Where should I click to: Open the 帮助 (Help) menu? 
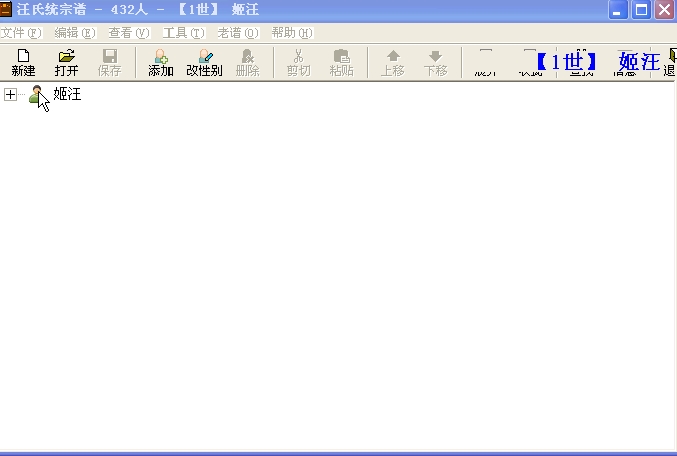tap(291, 32)
